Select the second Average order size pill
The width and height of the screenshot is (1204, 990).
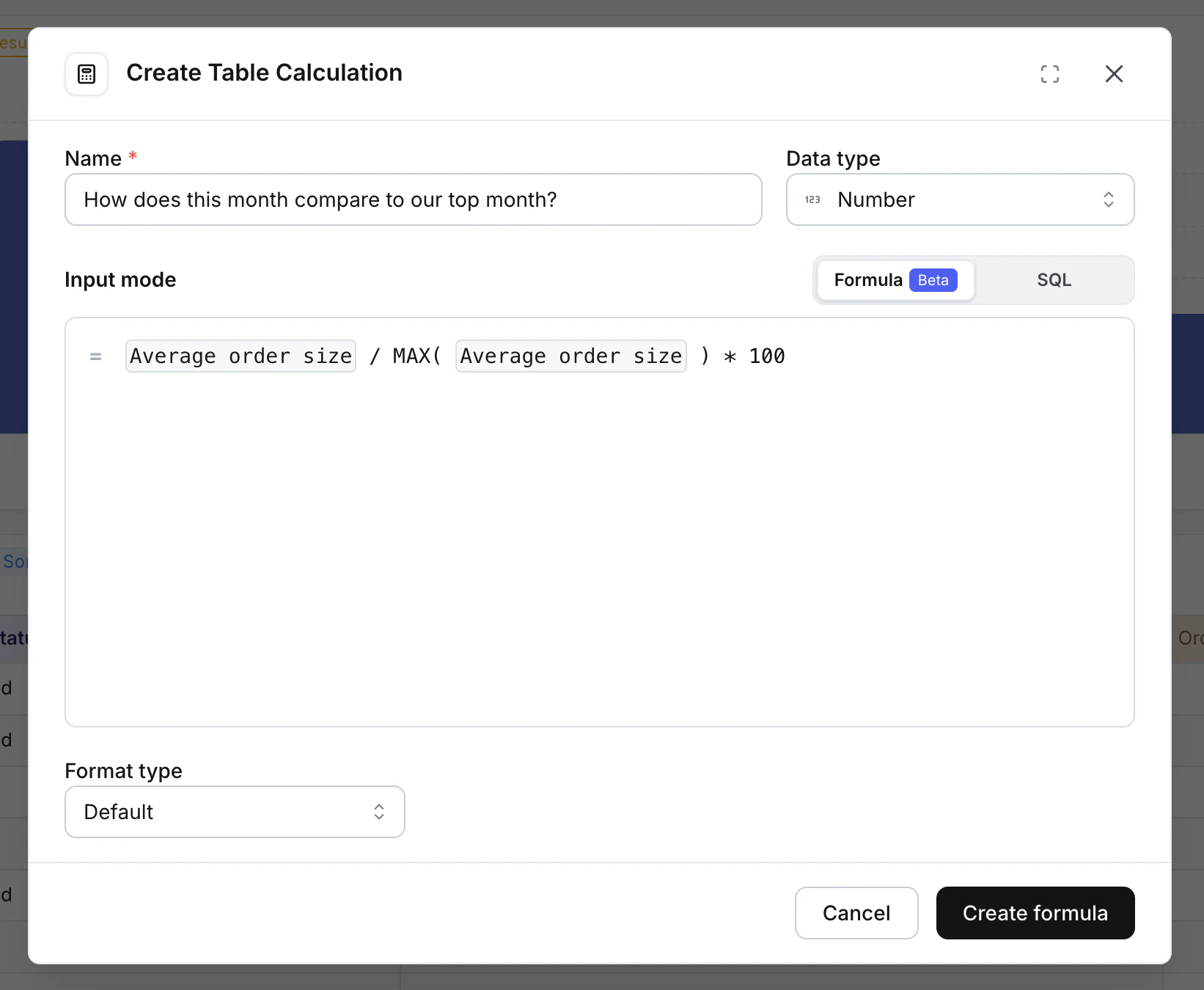tap(570, 356)
